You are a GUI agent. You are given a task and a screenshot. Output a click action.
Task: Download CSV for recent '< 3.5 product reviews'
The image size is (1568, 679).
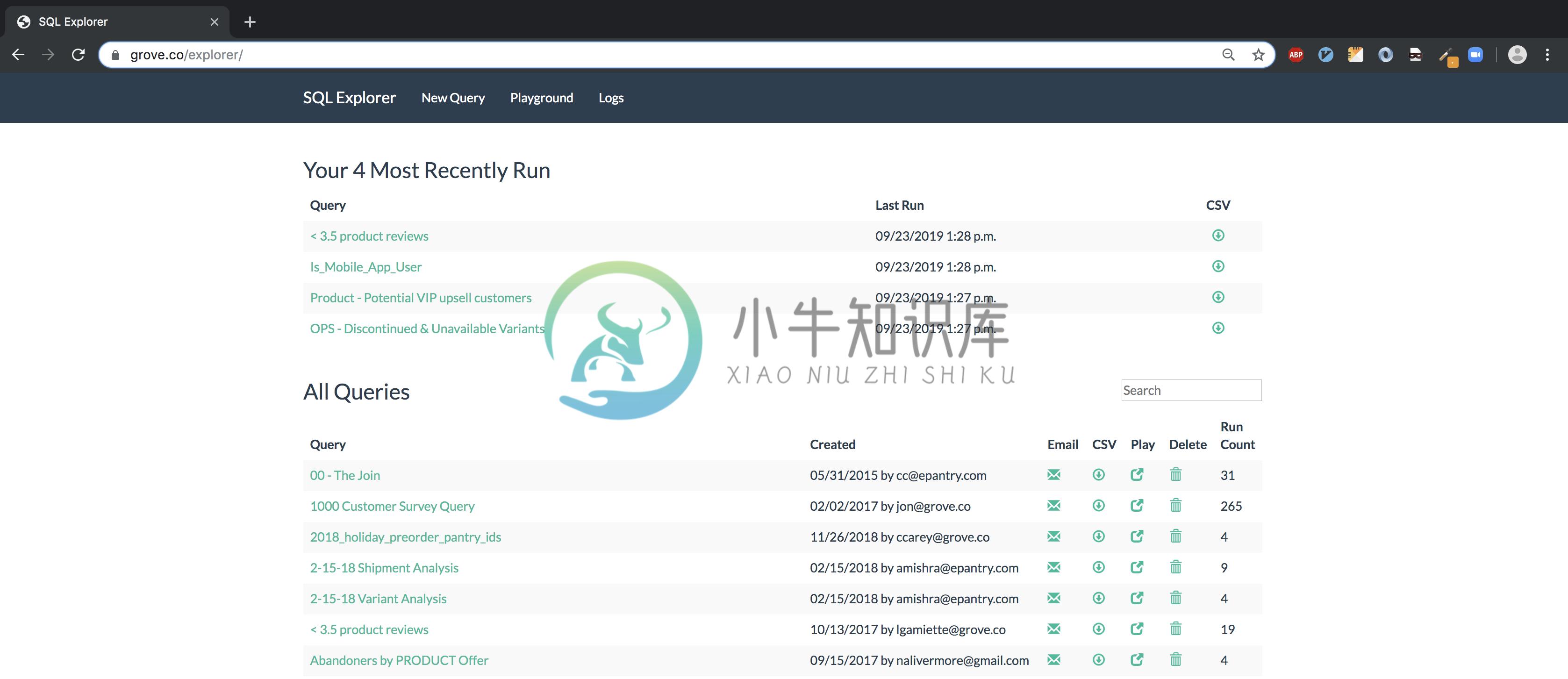1218,236
